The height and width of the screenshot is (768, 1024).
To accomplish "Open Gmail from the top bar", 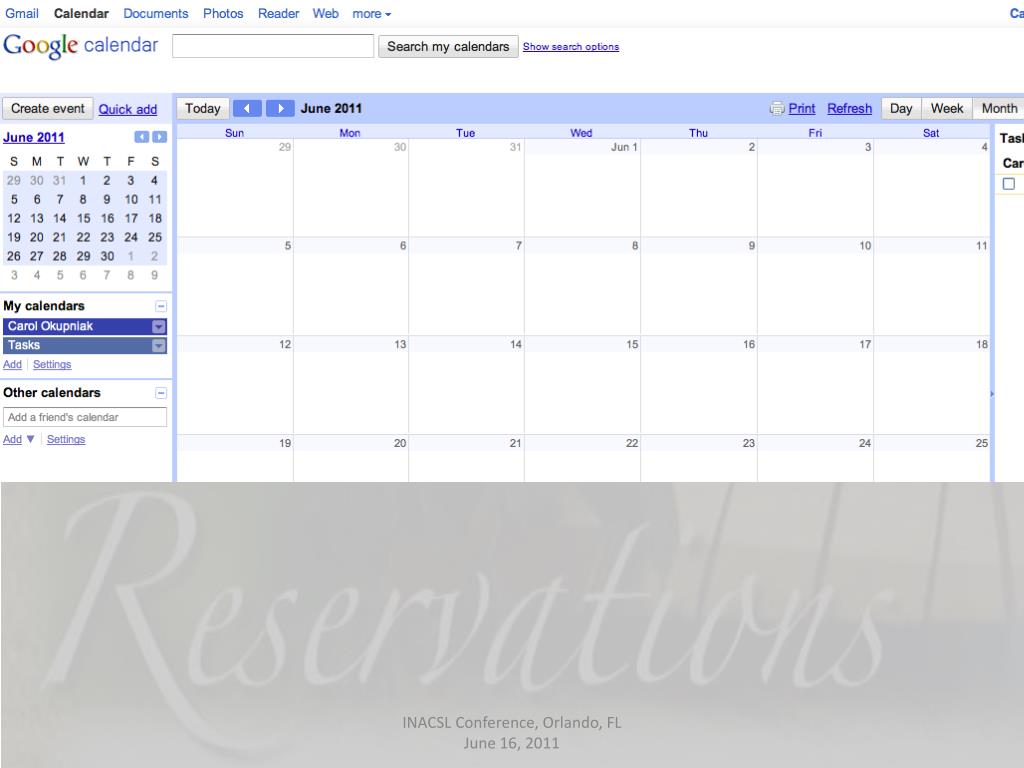I will [x=22, y=14].
